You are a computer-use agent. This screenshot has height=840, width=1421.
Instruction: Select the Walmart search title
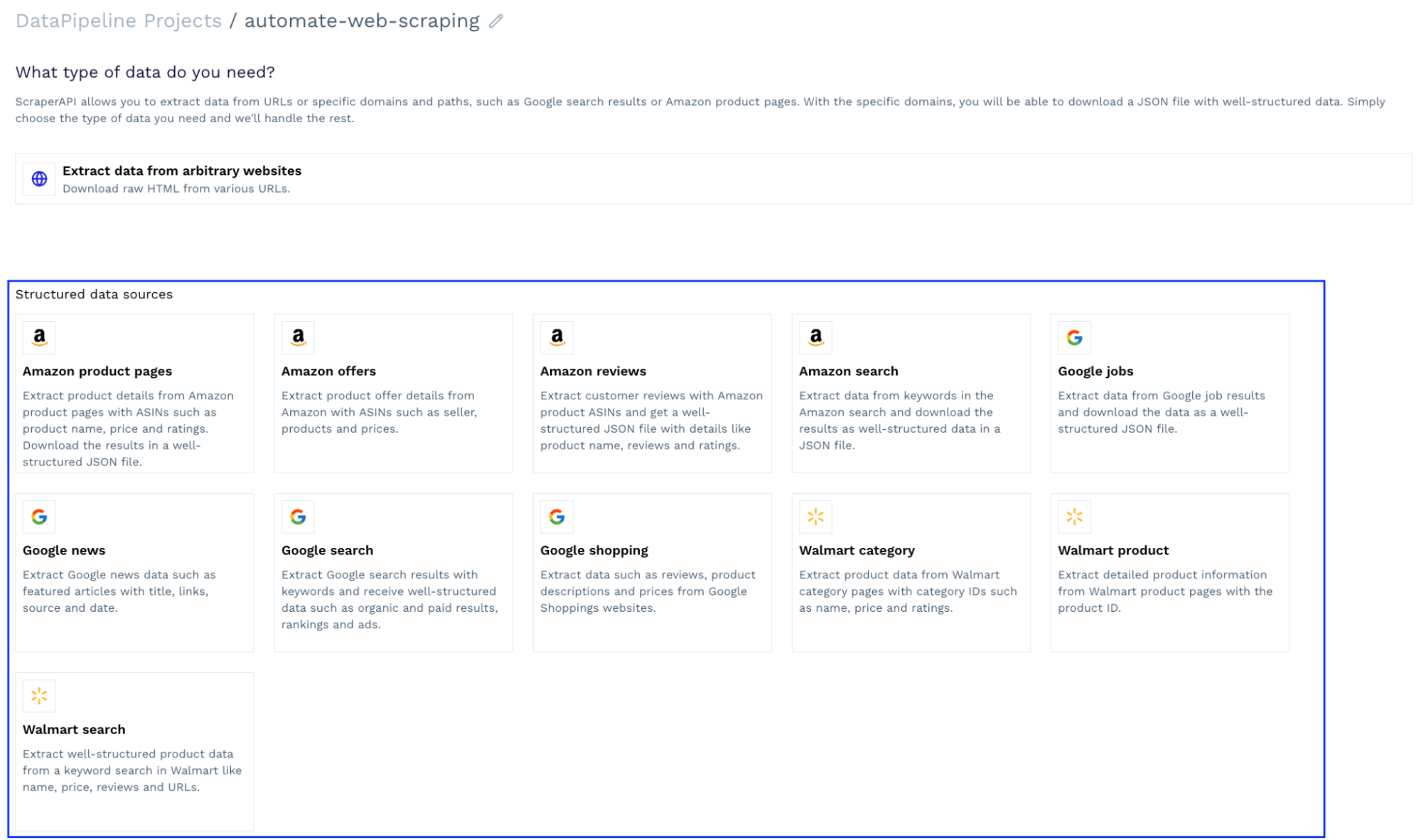pyautogui.click(x=74, y=729)
